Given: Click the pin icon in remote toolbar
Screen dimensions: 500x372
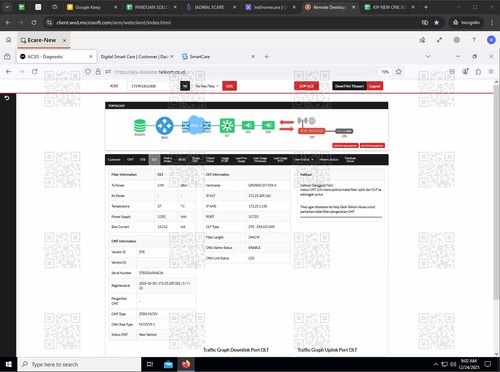Looking at the screenshot, I should 422,40.
